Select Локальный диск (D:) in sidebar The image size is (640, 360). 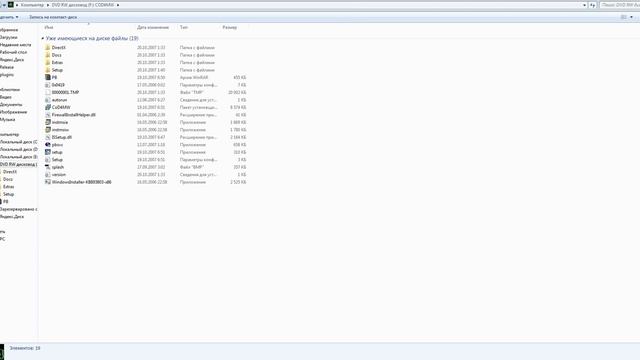[x=19, y=149]
